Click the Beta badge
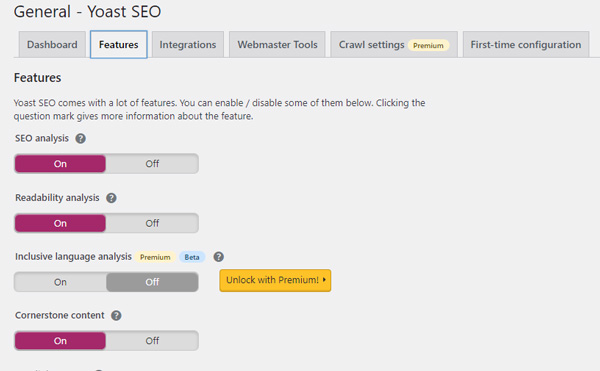600x371 pixels. [x=192, y=257]
